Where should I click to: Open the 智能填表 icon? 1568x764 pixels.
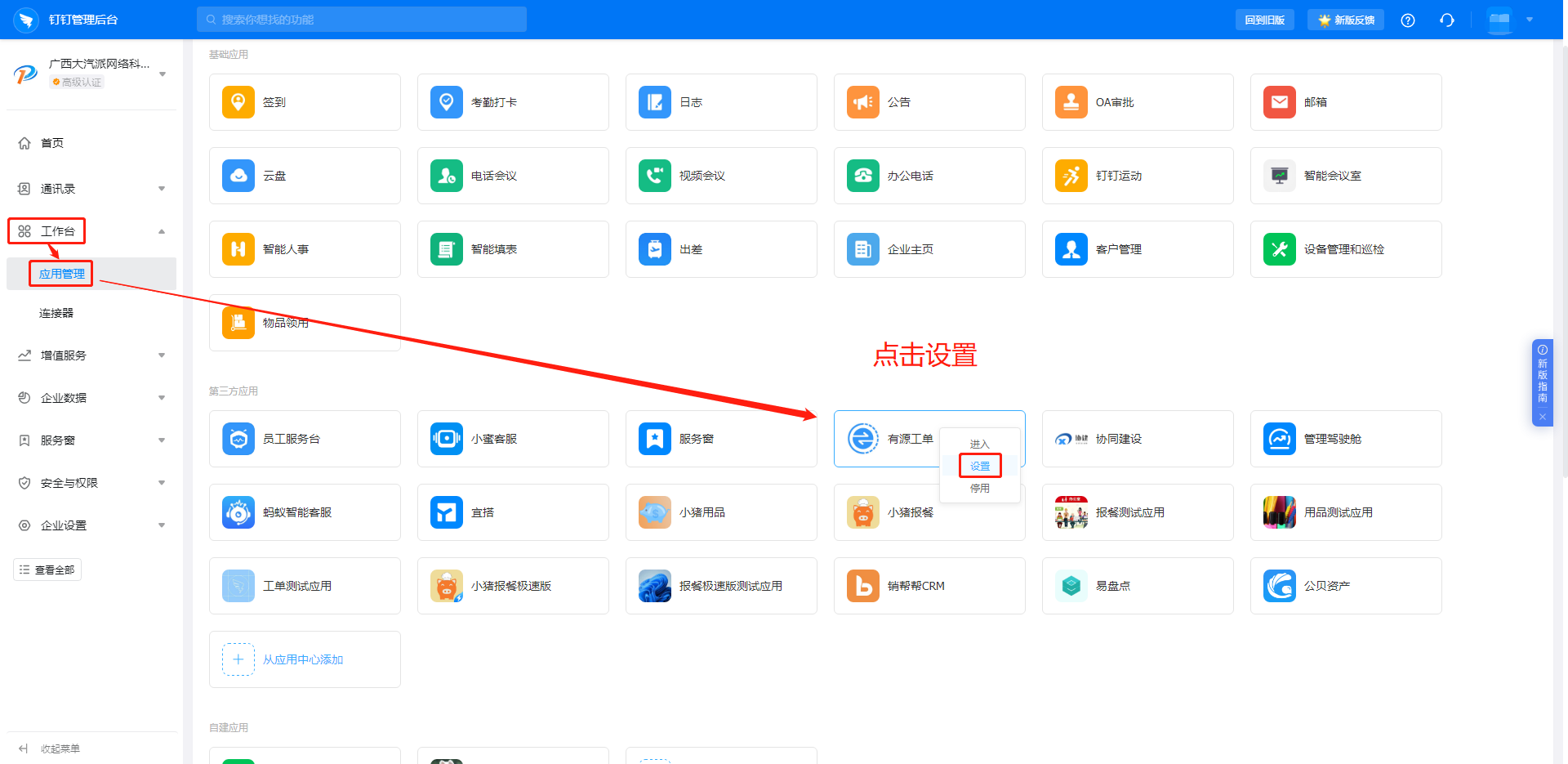(447, 249)
